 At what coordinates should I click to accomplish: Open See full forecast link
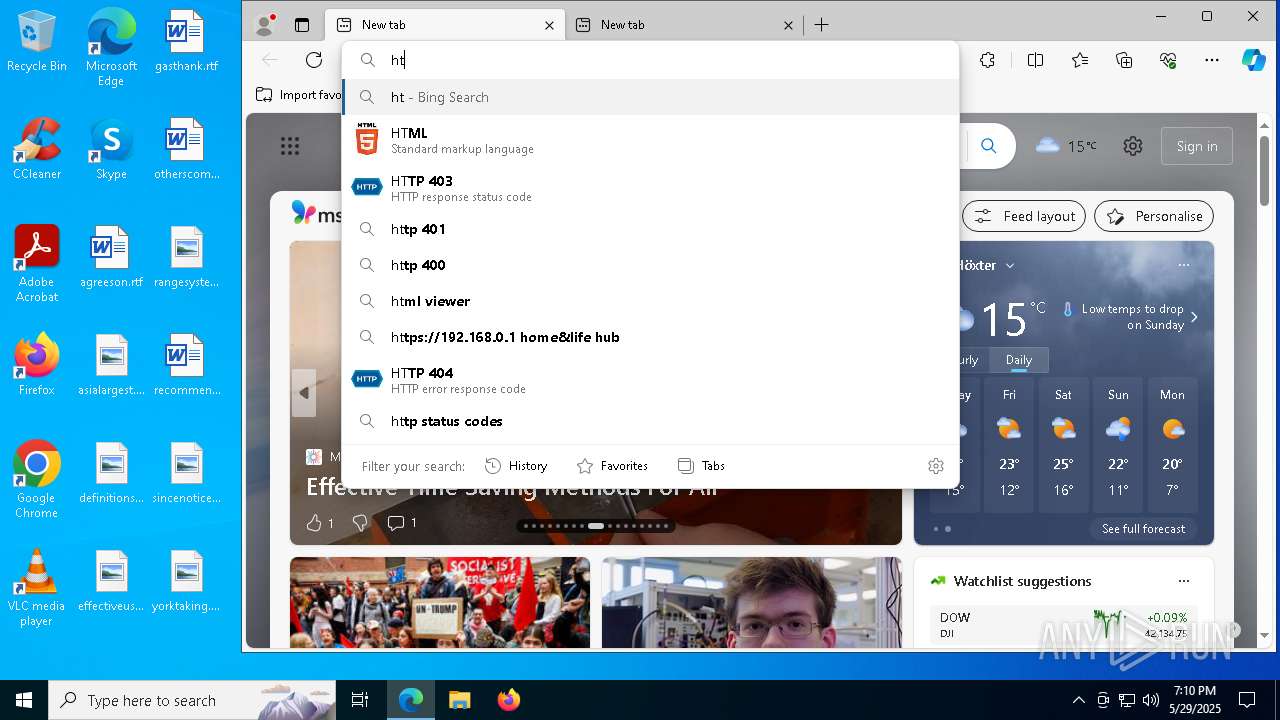pyautogui.click(x=1143, y=529)
